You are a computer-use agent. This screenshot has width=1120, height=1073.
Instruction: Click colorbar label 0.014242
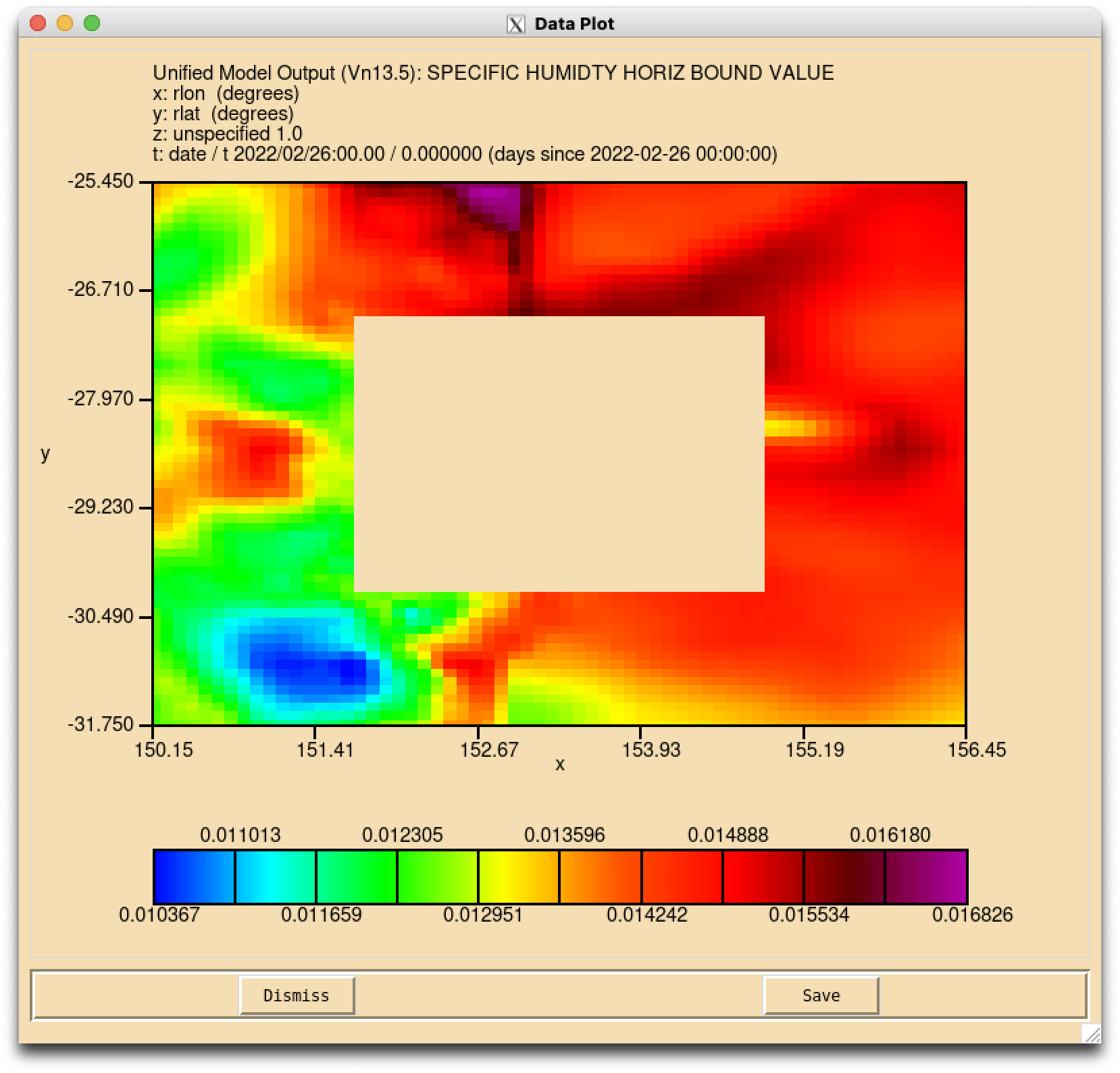coord(646,915)
